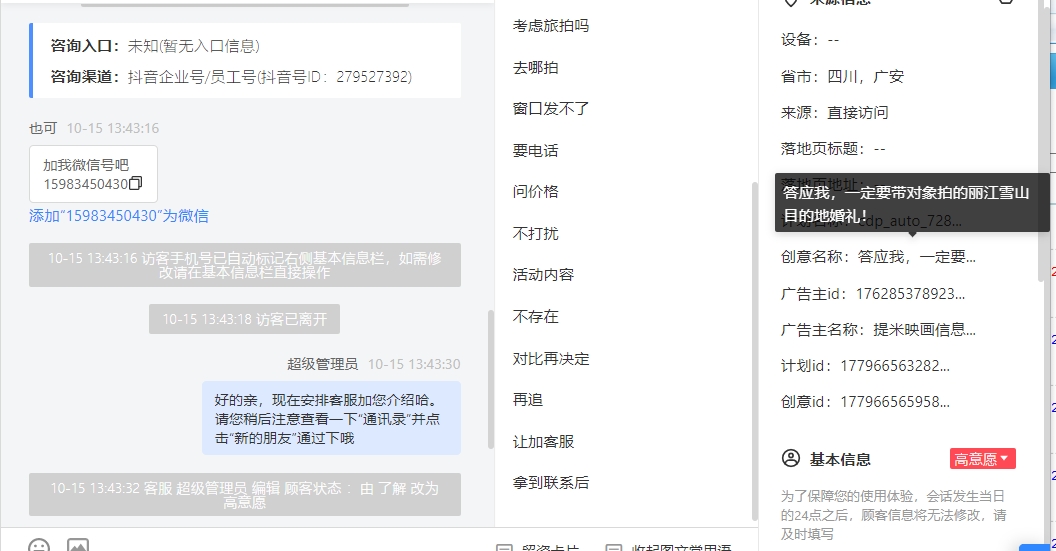
Task: Select quick reply 窗口发不了
Action: [551, 108]
